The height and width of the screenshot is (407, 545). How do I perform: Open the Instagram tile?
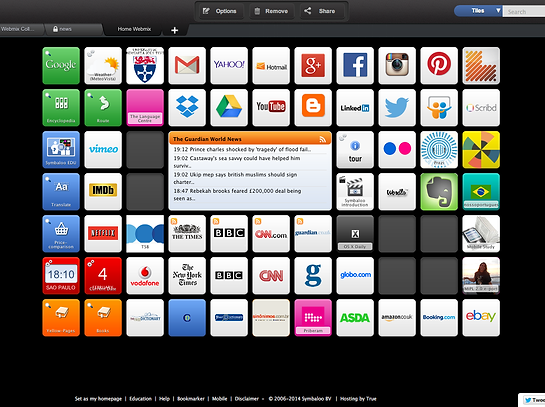[x=397, y=66]
